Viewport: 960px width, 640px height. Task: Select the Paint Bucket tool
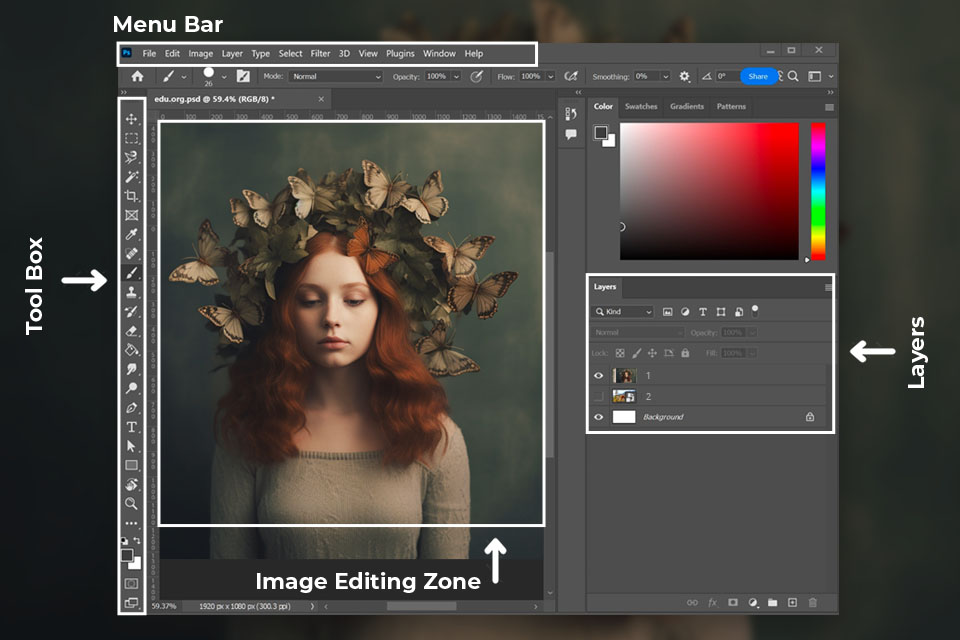131,350
